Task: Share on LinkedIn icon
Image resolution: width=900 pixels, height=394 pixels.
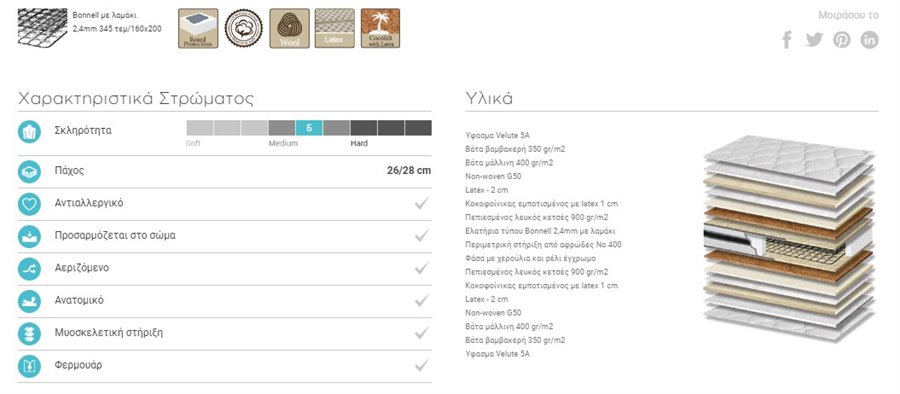Action: click(x=869, y=40)
